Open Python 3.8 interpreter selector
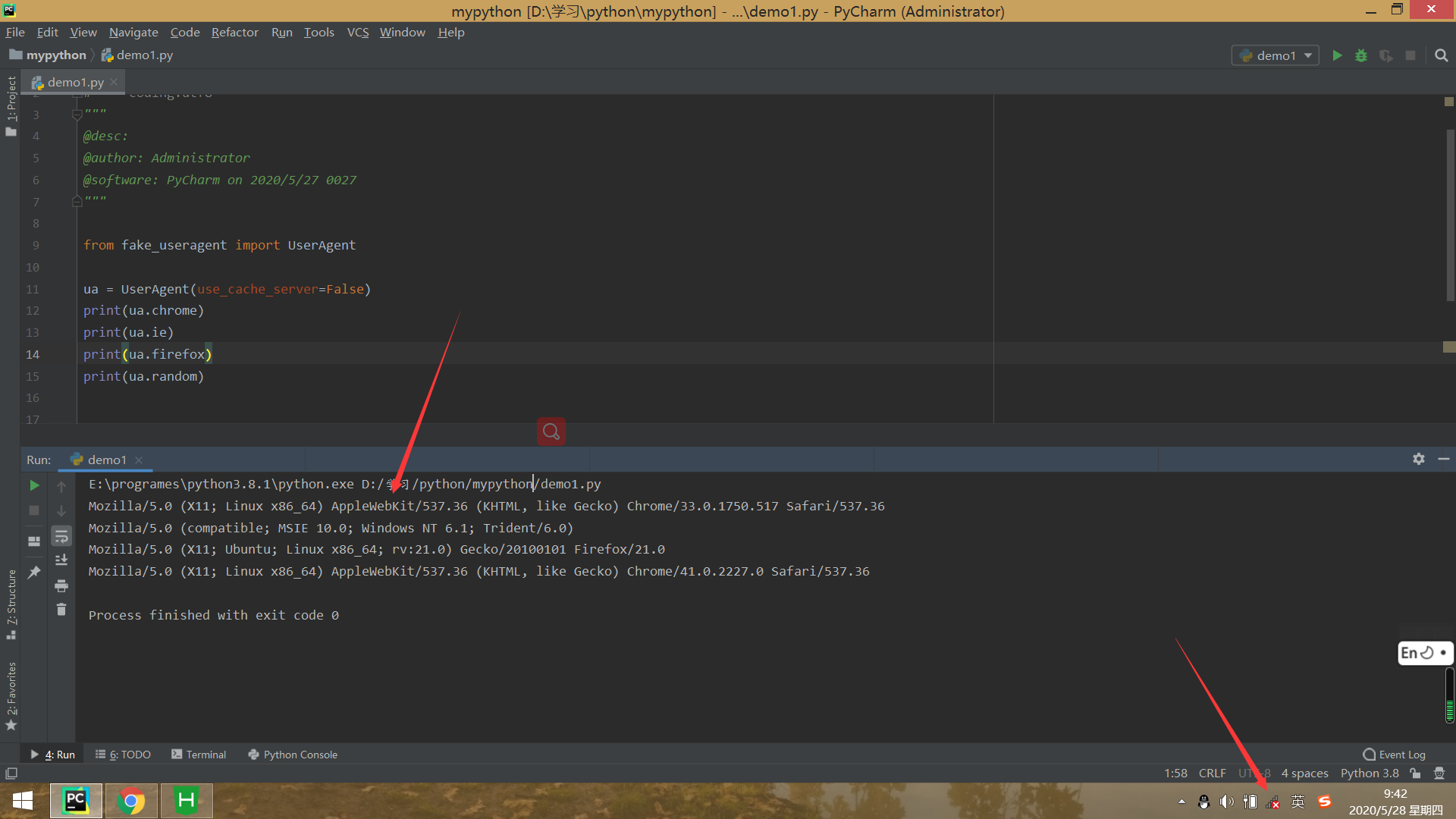1456x819 pixels. (x=1369, y=773)
